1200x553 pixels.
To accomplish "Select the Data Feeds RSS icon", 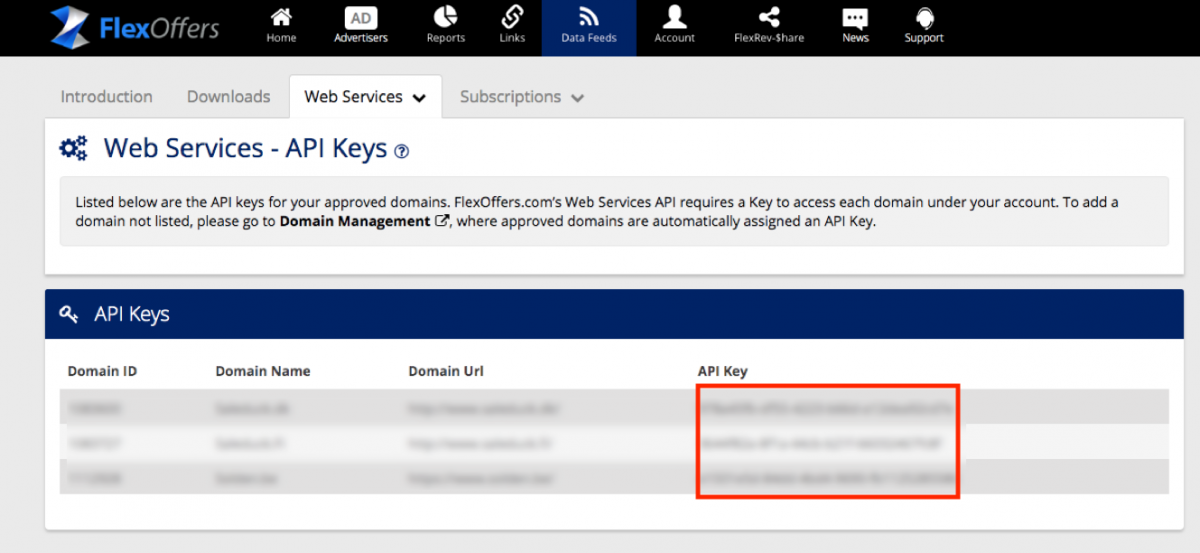I will 588,18.
